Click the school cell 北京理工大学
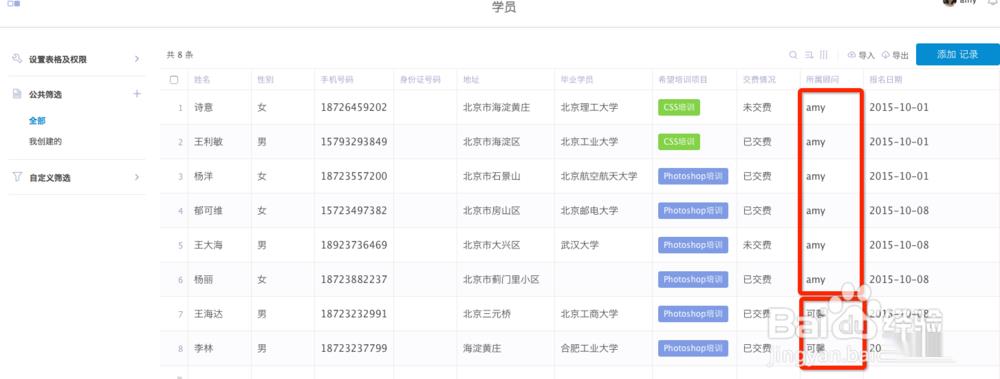The image size is (1000, 379). (589, 107)
